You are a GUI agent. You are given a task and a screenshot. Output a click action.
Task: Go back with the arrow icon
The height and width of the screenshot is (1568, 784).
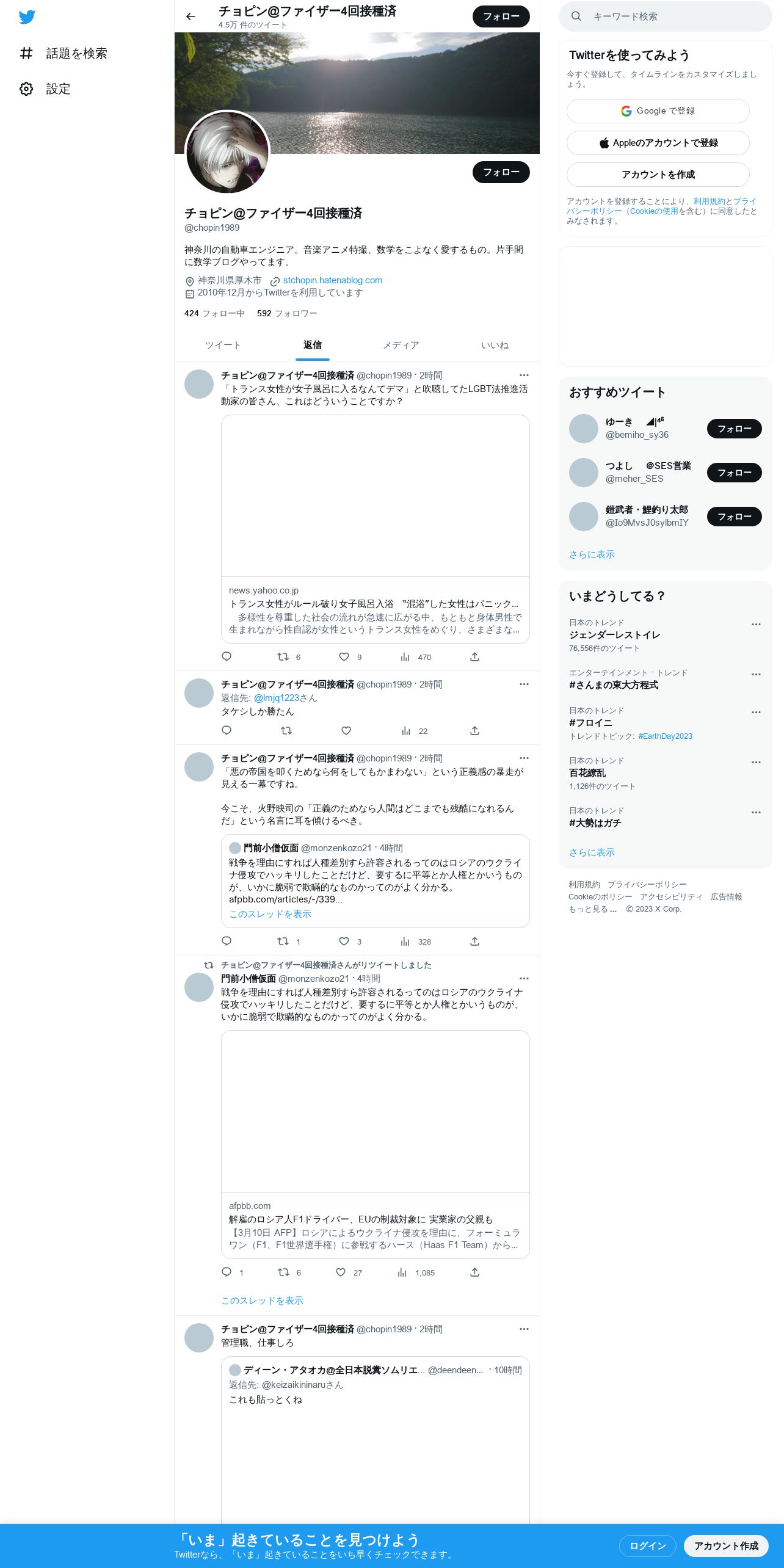(x=191, y=16)
